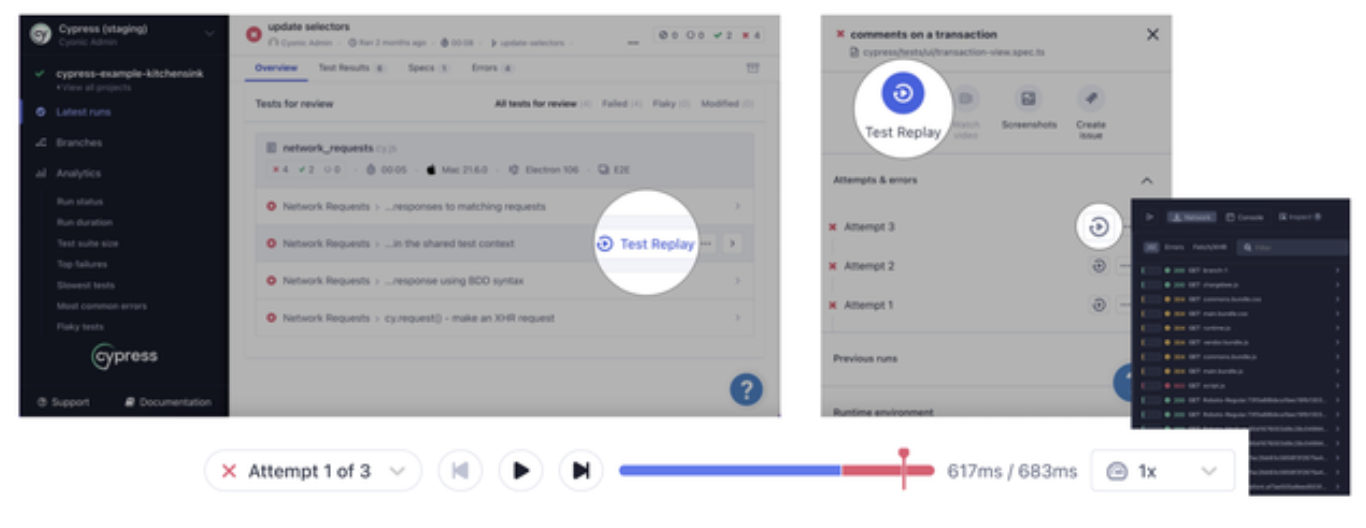Open test replay for Attempt 3
The height and width of the screenshot is (528, 1366).
point(1098,227)
